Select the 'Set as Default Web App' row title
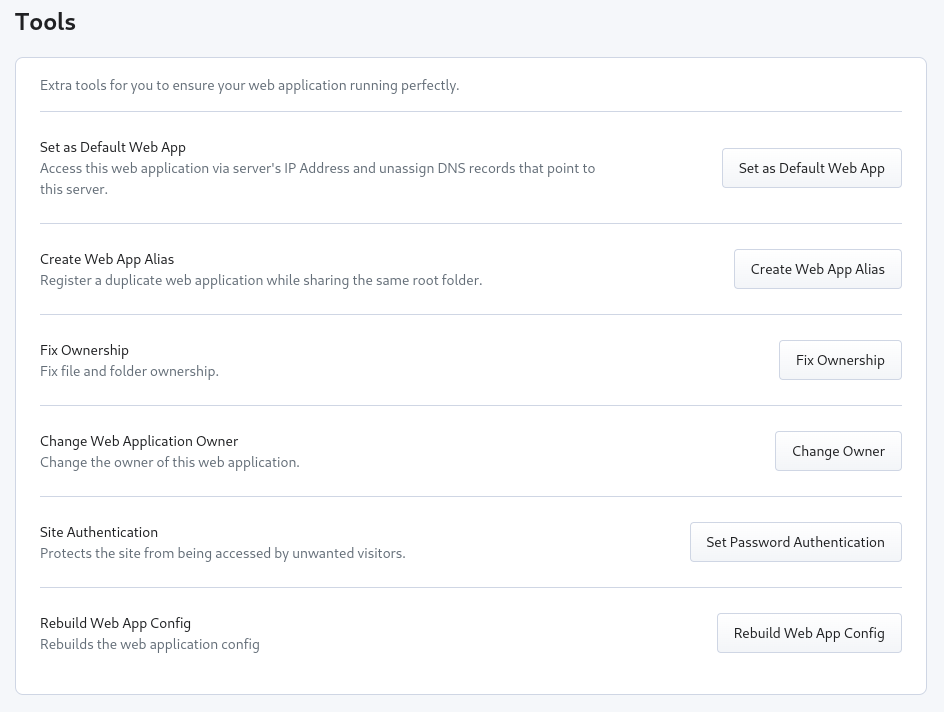The height and width of the screenshot is (712, 944). [113, 147]
